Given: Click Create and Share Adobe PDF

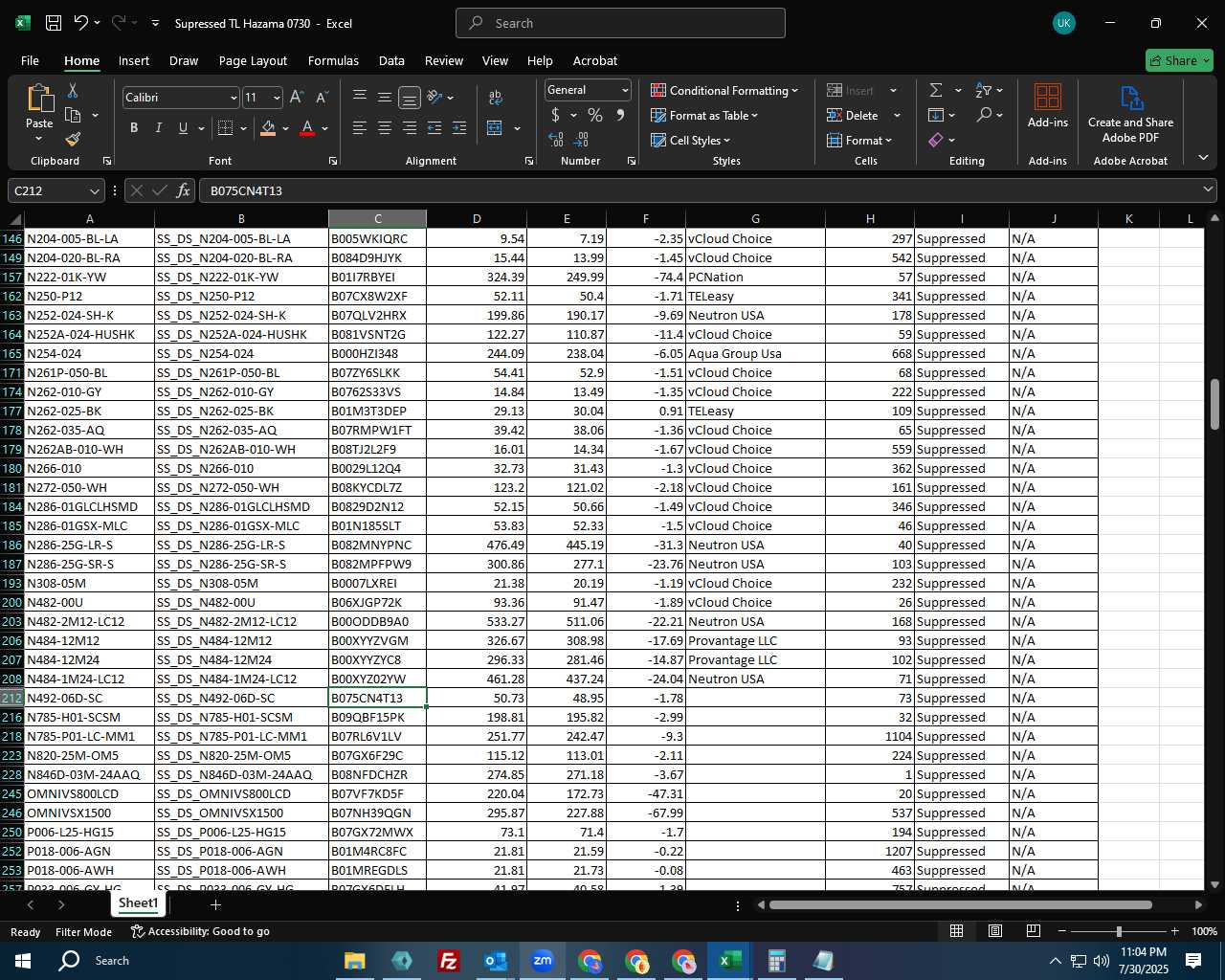Looking at the screenshot, I should coord(1130,115).
